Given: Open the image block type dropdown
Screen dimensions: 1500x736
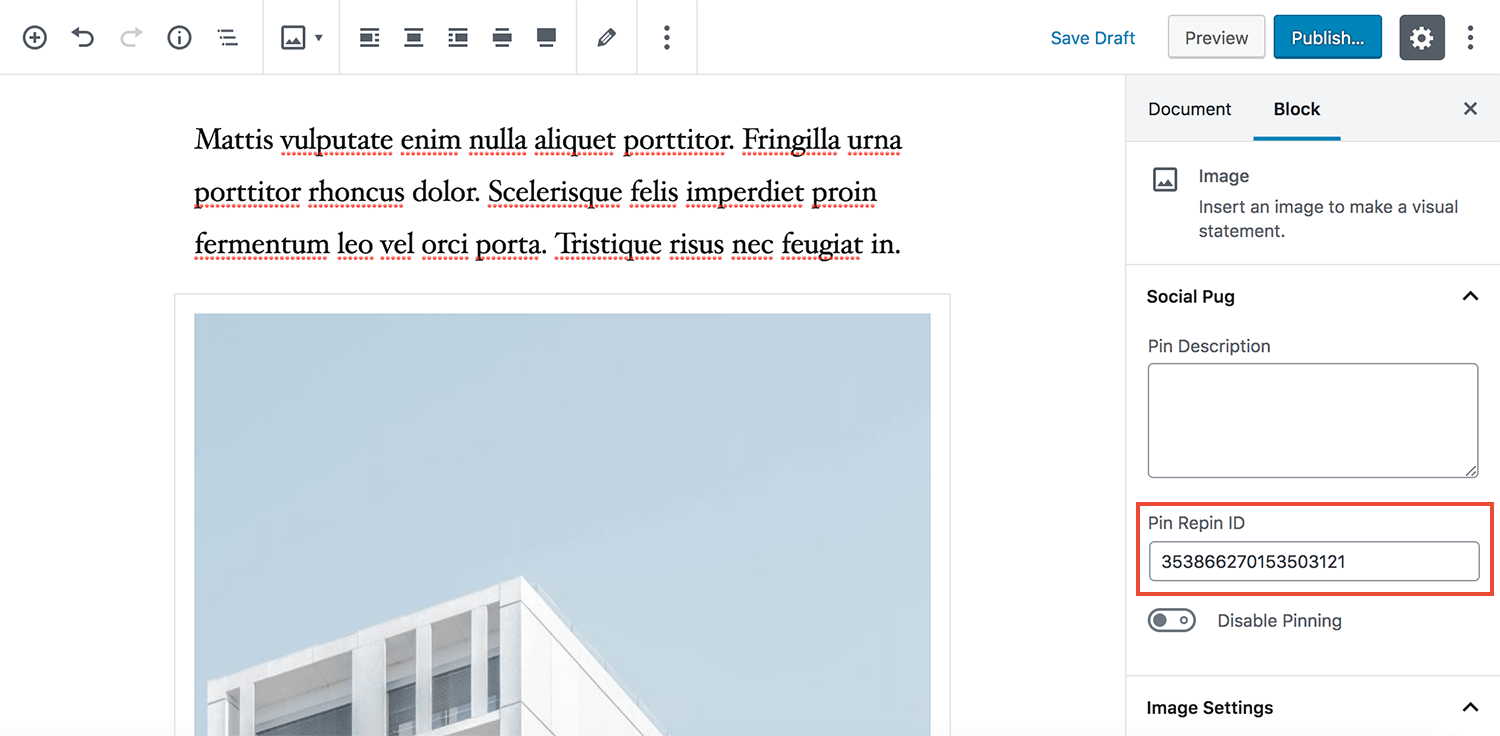Looking at the screenshot, I should pyautogui.click(x=302, y=37).
